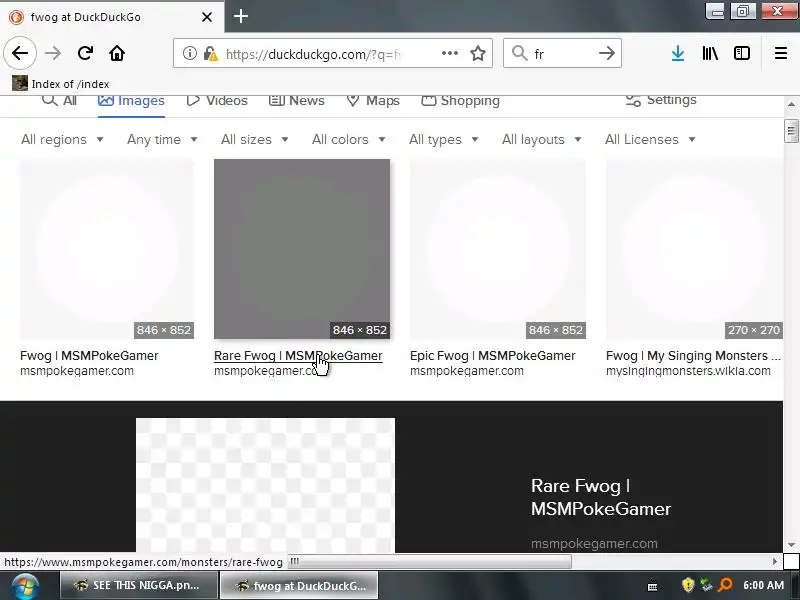Click the horizontal scrollbar thumb
This screenshot has width=800, height=600.
pos(430,562)
